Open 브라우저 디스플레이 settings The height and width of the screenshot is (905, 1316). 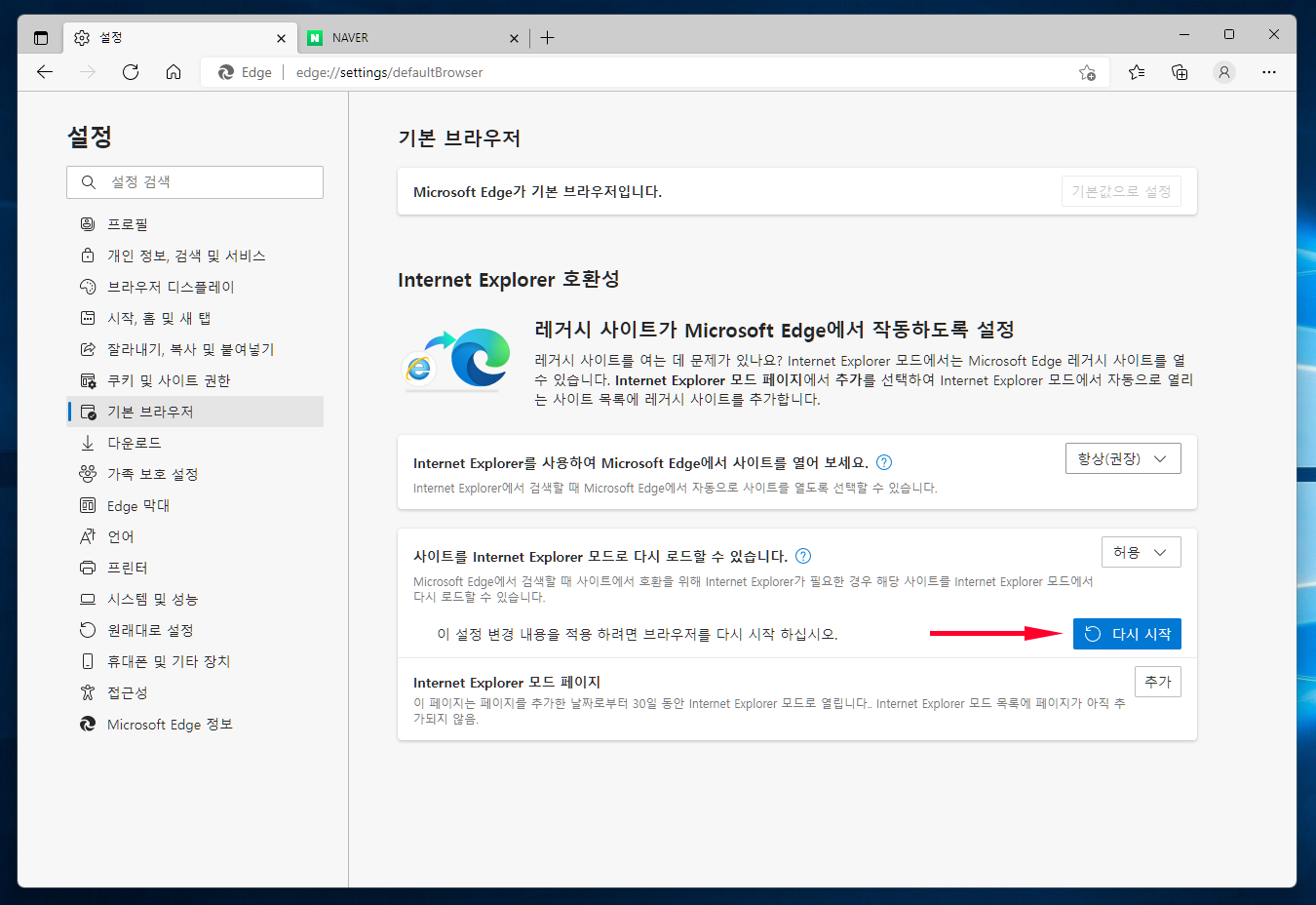click(x=195, y=287)
